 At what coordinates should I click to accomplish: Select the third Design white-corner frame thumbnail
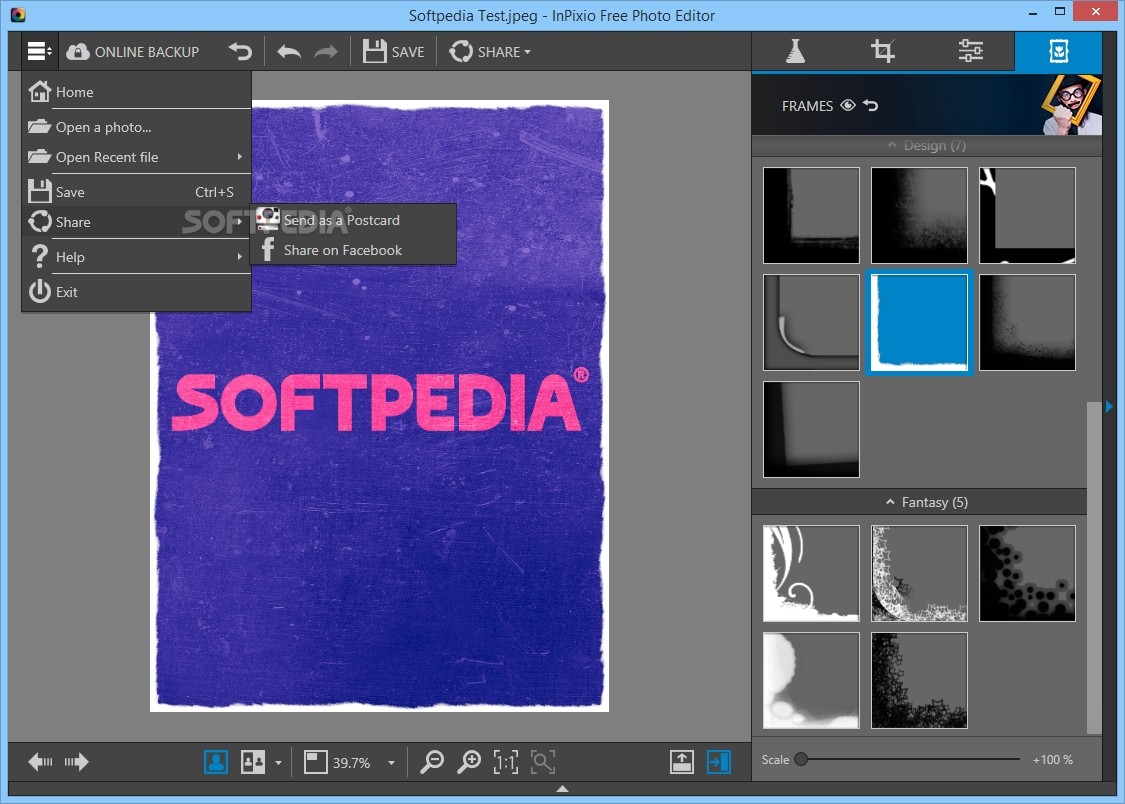pos(1027,215)
